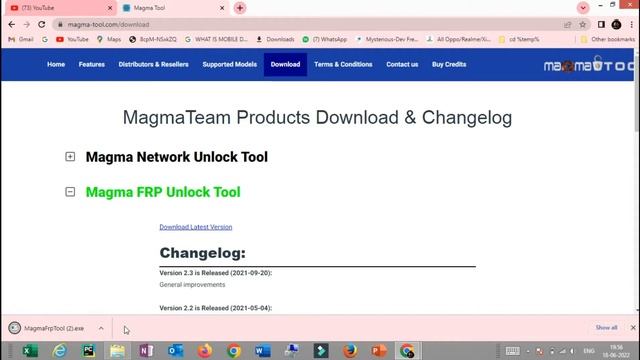The height and width of the screenshot is (360, 640).
Task: Open the 8cpM-N5xkZQ bookmark
Action: [153, 39]
